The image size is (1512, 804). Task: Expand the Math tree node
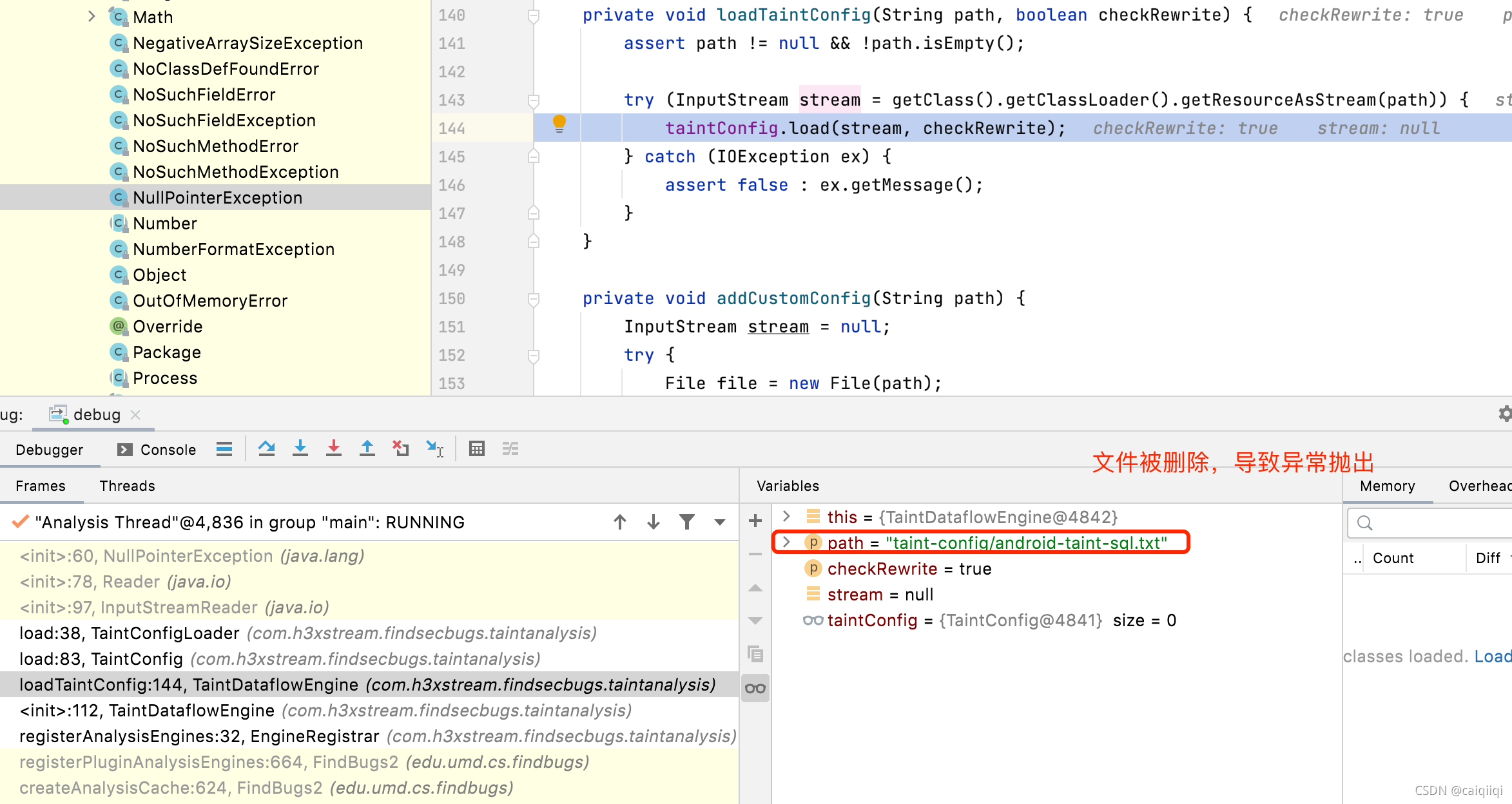click(x=92, y=17)
